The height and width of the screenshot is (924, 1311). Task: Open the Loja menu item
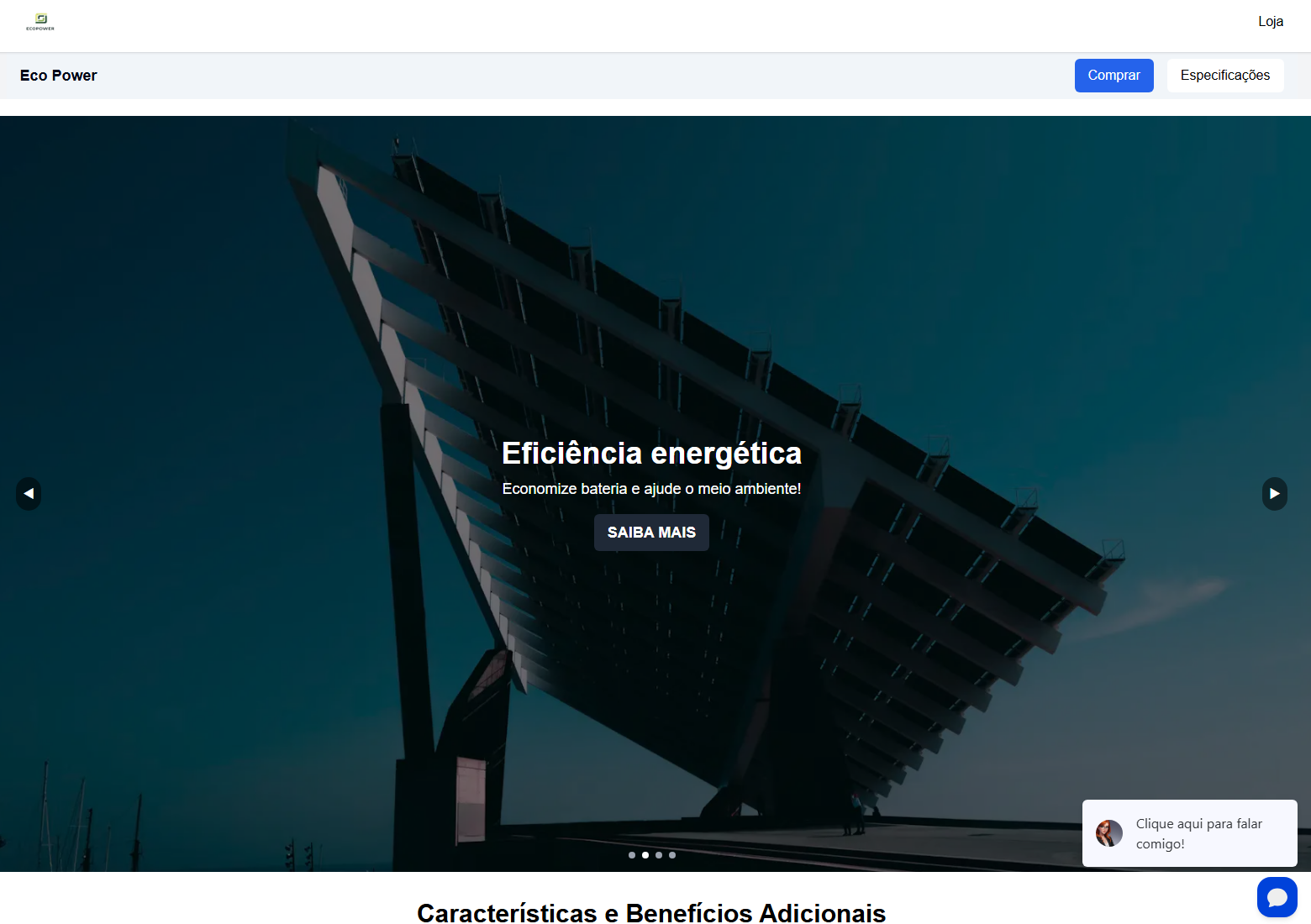1270,21
